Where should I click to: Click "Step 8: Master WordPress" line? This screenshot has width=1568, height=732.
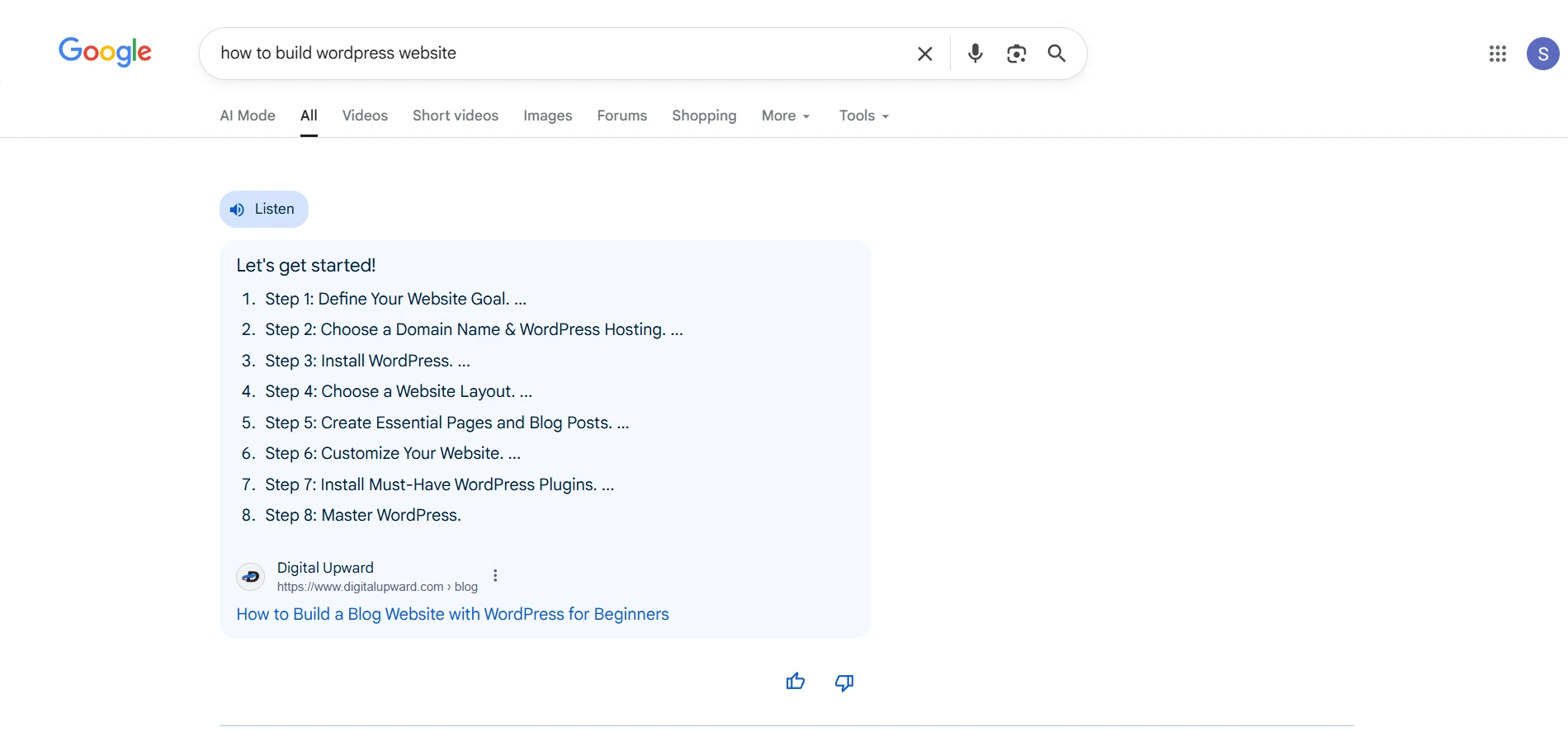point(363,515)
